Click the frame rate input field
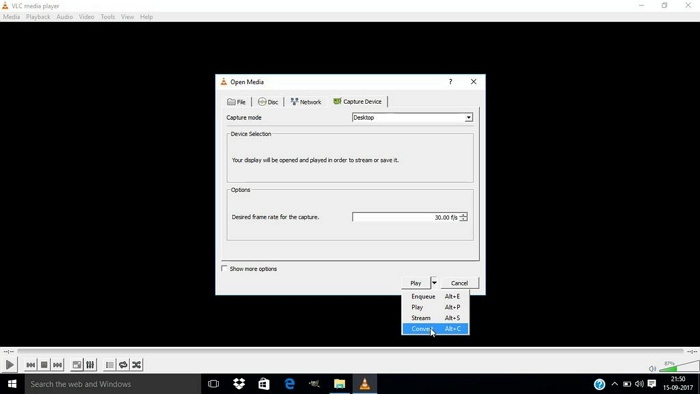Screen dimensions: 700x394 point(405,217)
